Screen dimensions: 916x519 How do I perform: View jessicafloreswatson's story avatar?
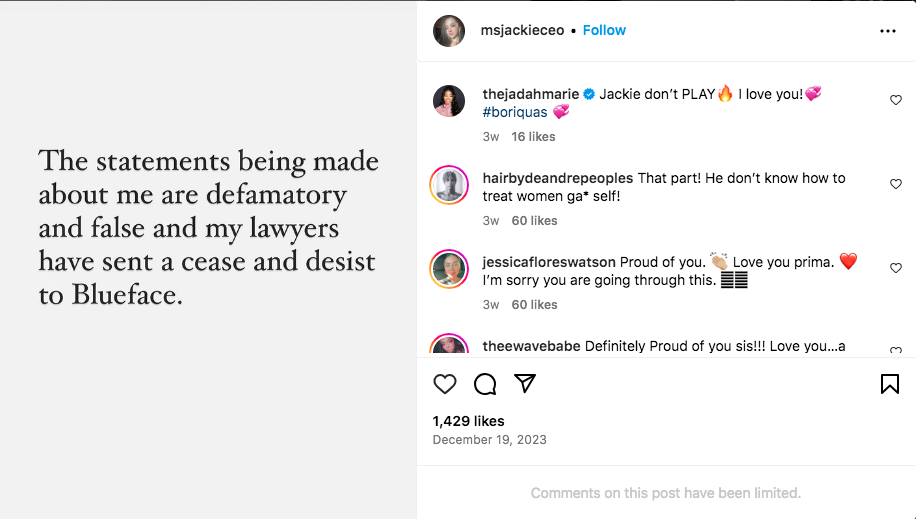click(x=449, y=269)
